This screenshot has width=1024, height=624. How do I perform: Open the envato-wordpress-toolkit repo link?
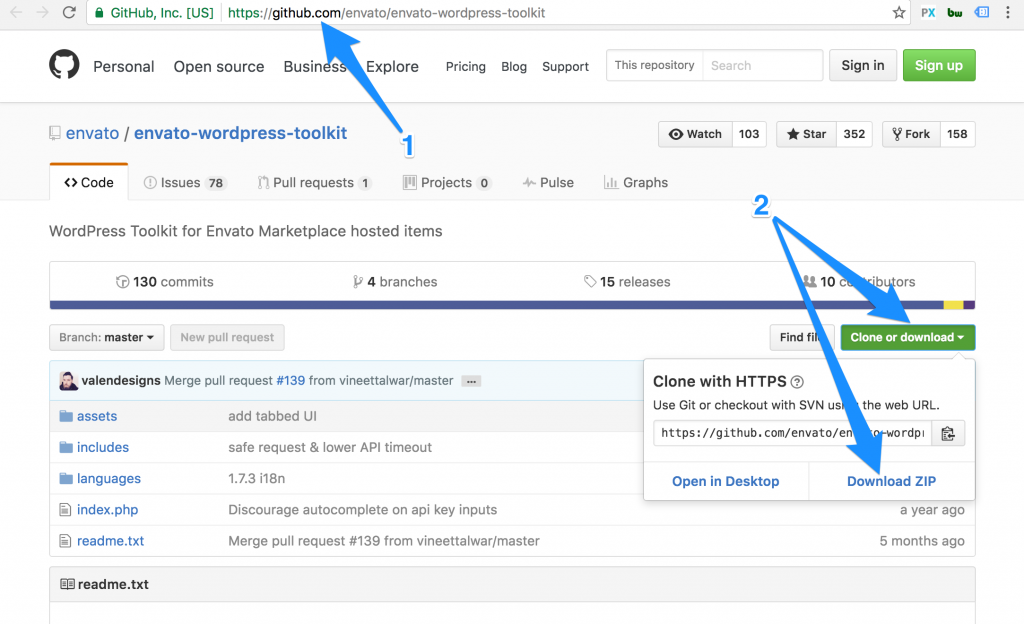pos(240,133)
